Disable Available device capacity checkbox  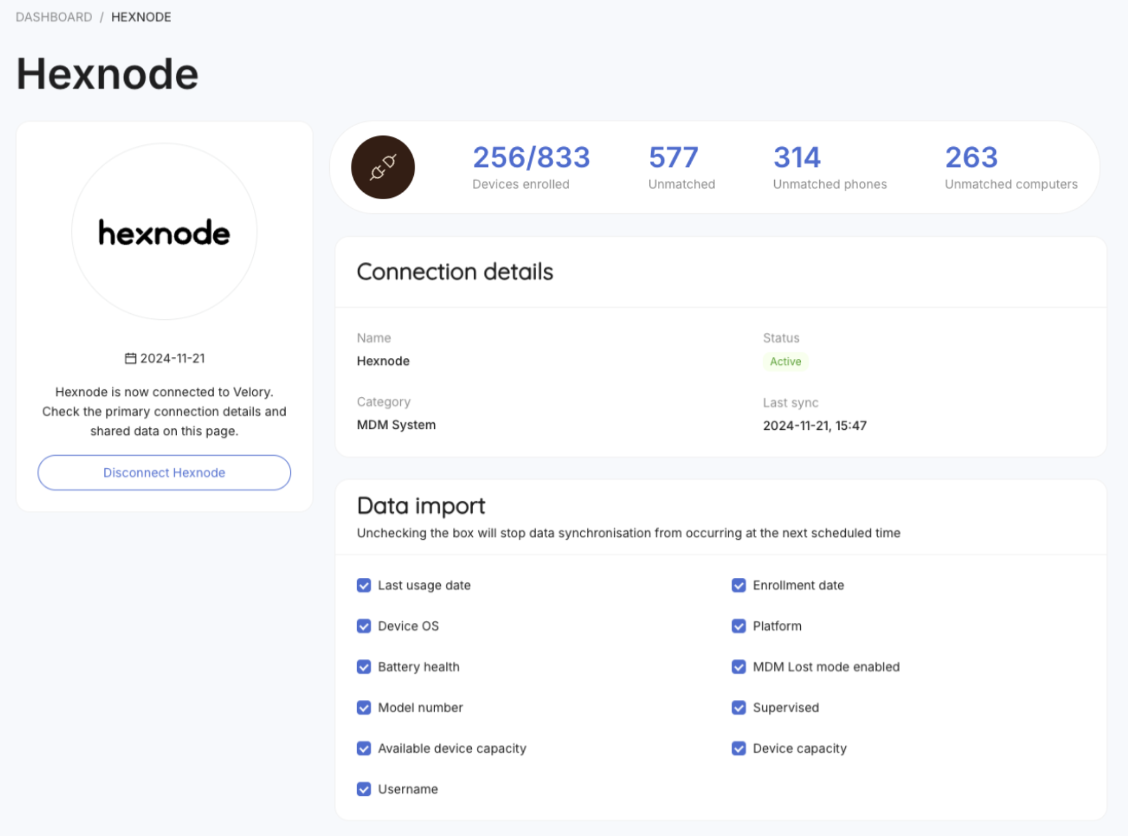tap(364, 748)
